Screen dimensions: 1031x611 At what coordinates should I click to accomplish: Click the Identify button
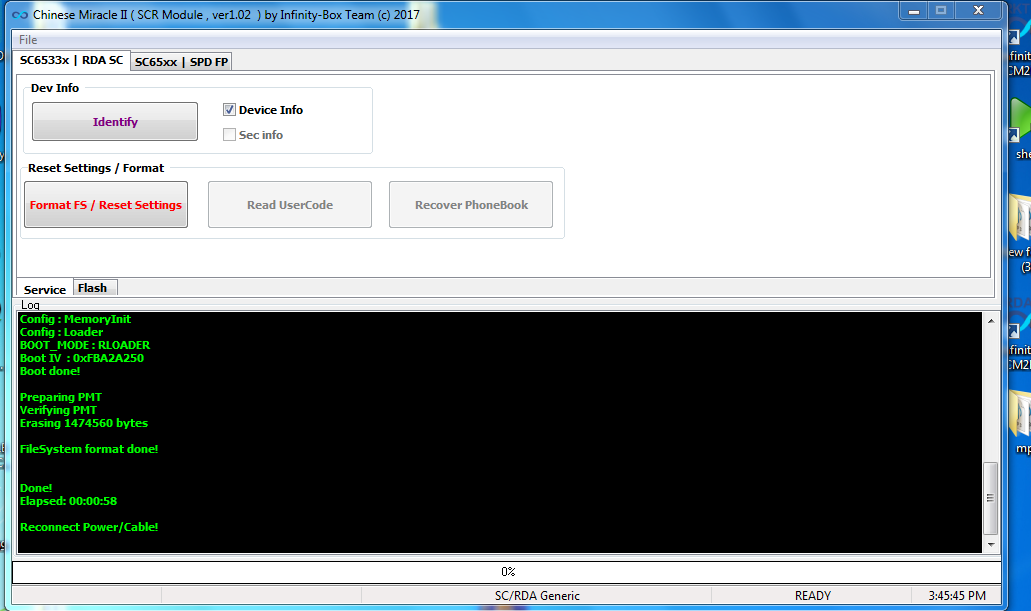click(115, 122)
